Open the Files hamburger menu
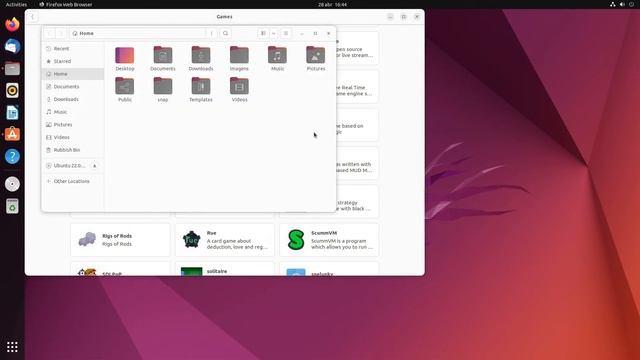Viewport: 640px width, 360px height. pos(286,33)
